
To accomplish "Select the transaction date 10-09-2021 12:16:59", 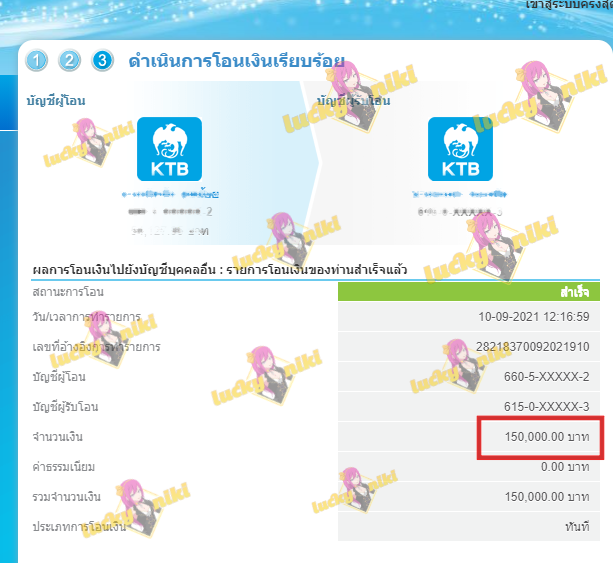I will pyautogui.click(x=534, y=317).
